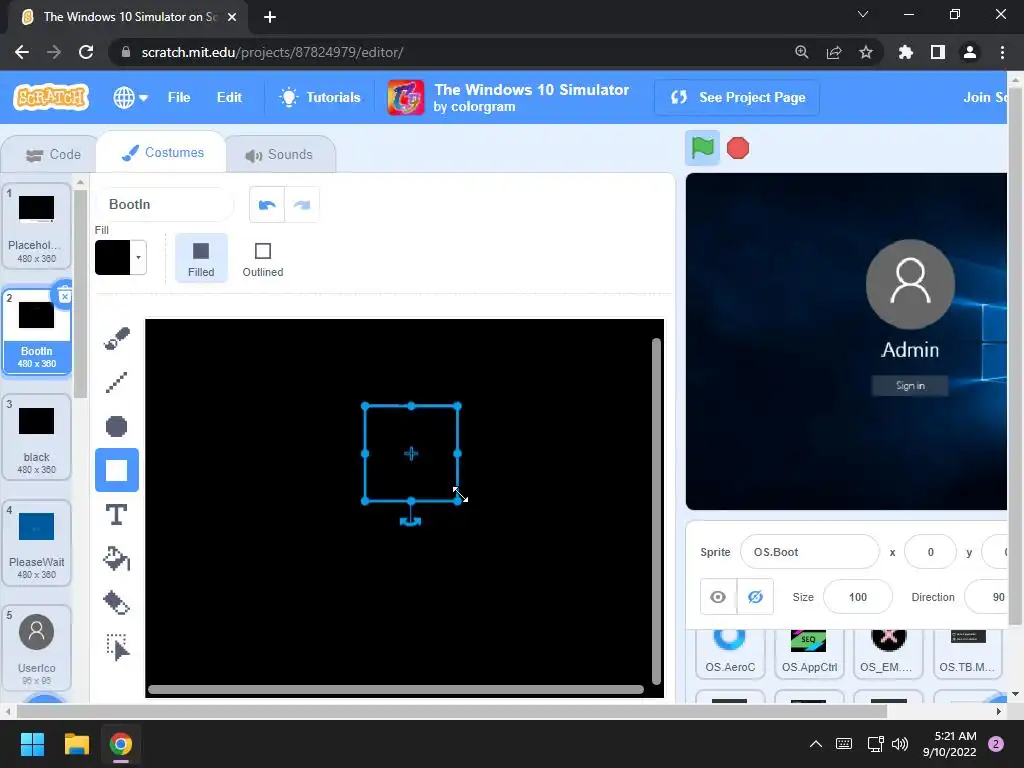Viewport: 1024px width, 768px height.
Task: Choose the Filled rectangle mode
Action: pyautogui.click(x=201, y=259)
